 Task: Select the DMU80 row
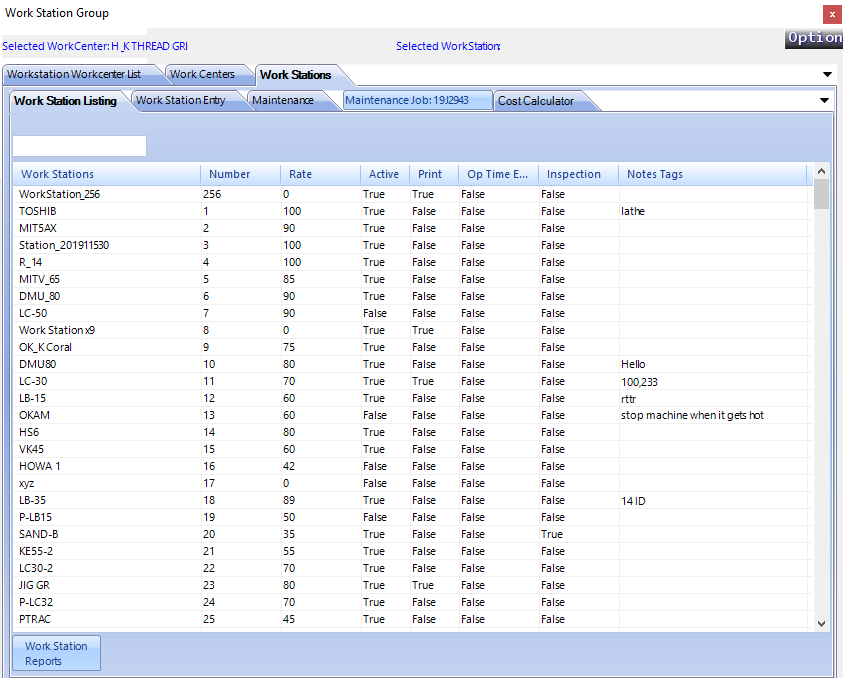[x=412, y=364]
